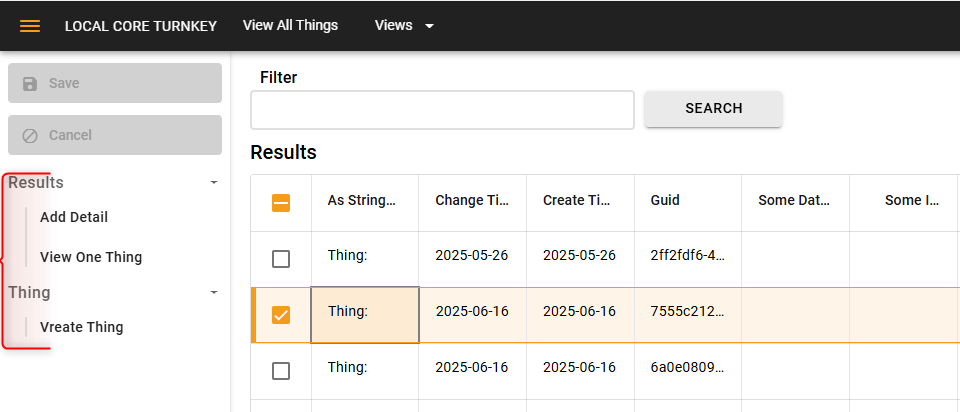Uncheck the selected 7555c212 row checkbox
Viewport: 960px width, 412px height.
click(281, 315)
